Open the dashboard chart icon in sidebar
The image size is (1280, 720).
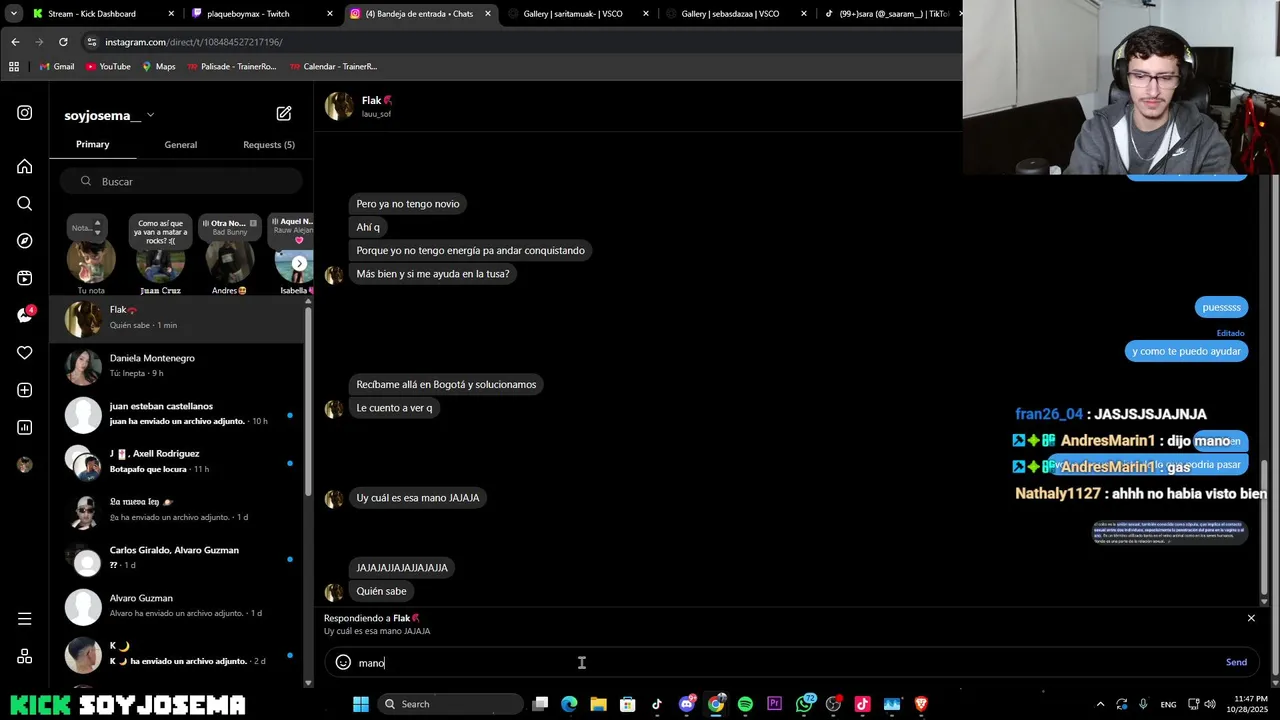tap(25, 427)
